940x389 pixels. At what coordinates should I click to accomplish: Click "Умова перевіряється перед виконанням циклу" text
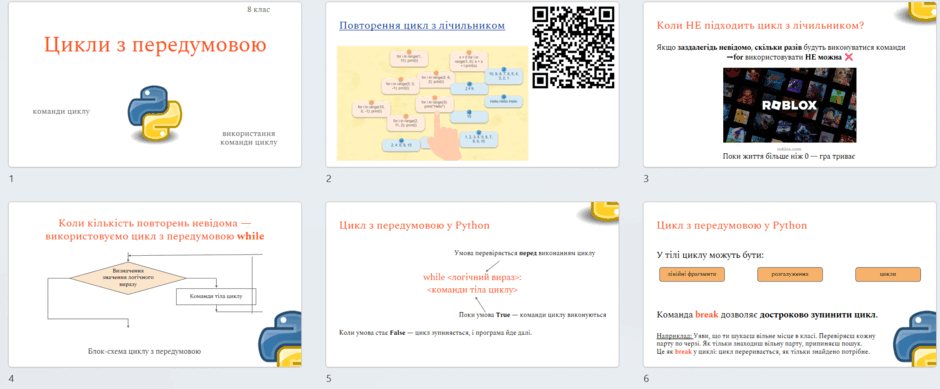[x=525, y=253]
